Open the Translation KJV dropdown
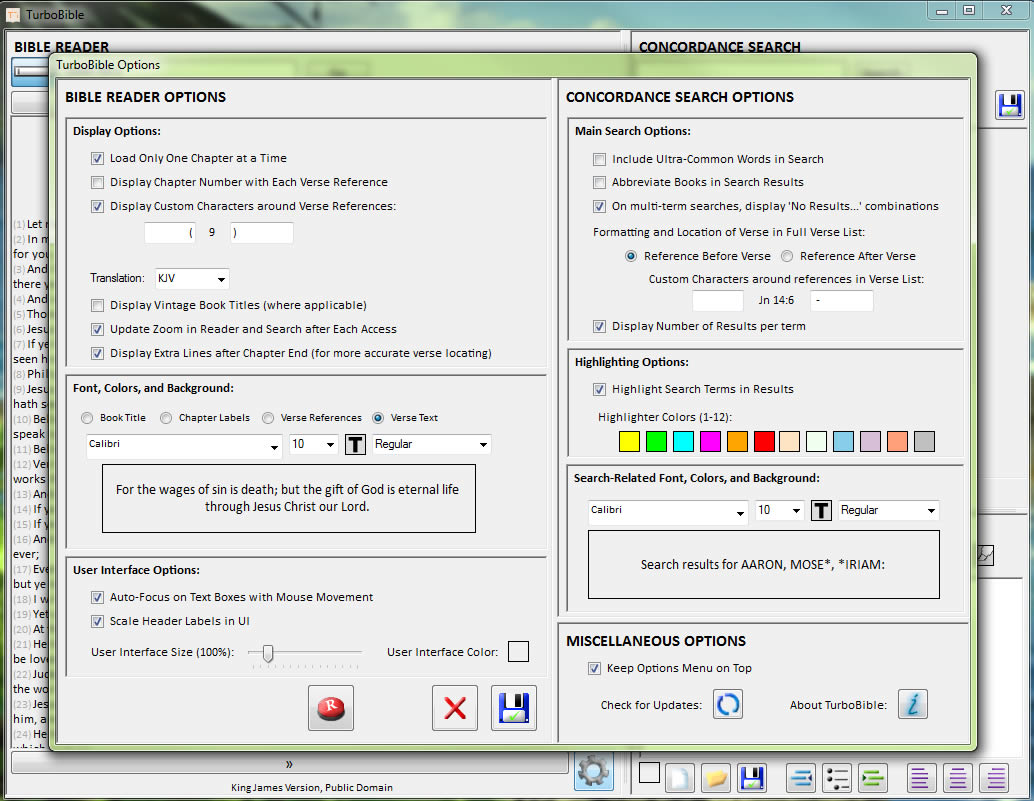 tap(192, 279)
